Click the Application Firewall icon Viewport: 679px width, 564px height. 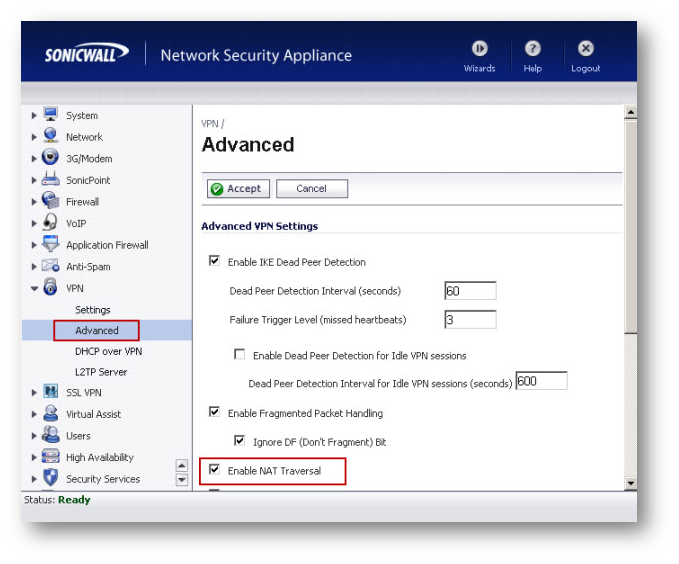click(x=50, y=243)
